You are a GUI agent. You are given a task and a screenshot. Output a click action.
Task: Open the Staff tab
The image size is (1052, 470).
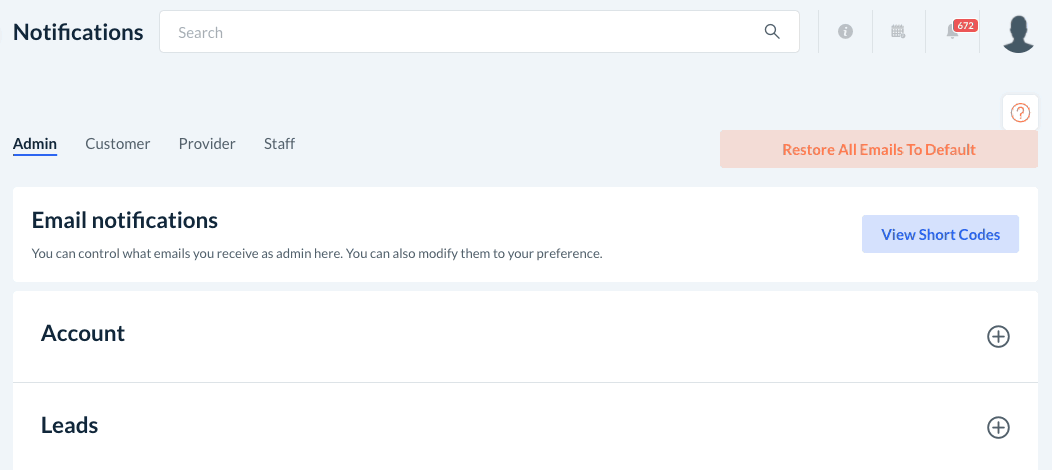tap(279, 144)
